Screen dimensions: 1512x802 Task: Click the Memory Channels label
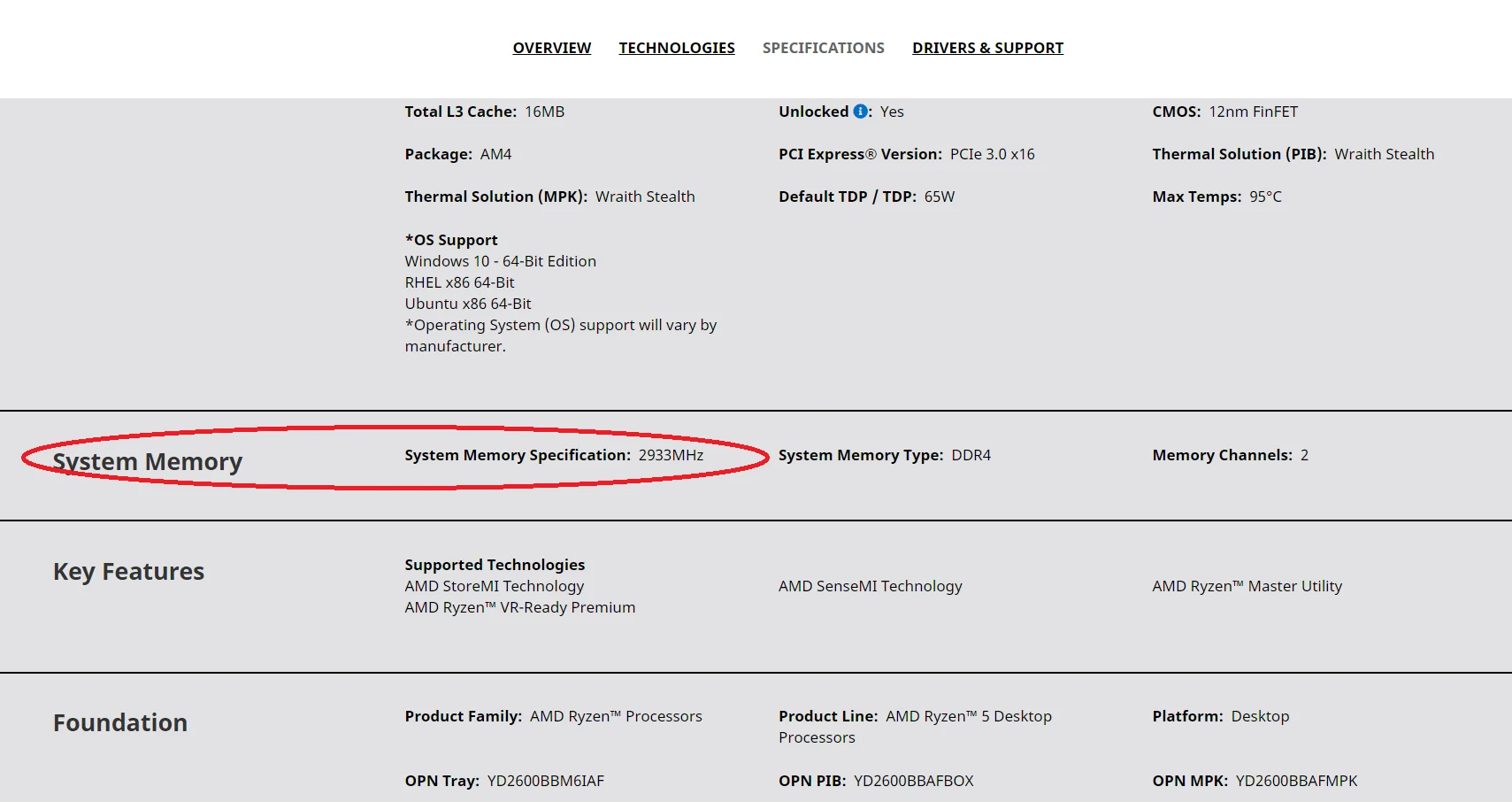pyautogui.click(x=1222, y=455)
